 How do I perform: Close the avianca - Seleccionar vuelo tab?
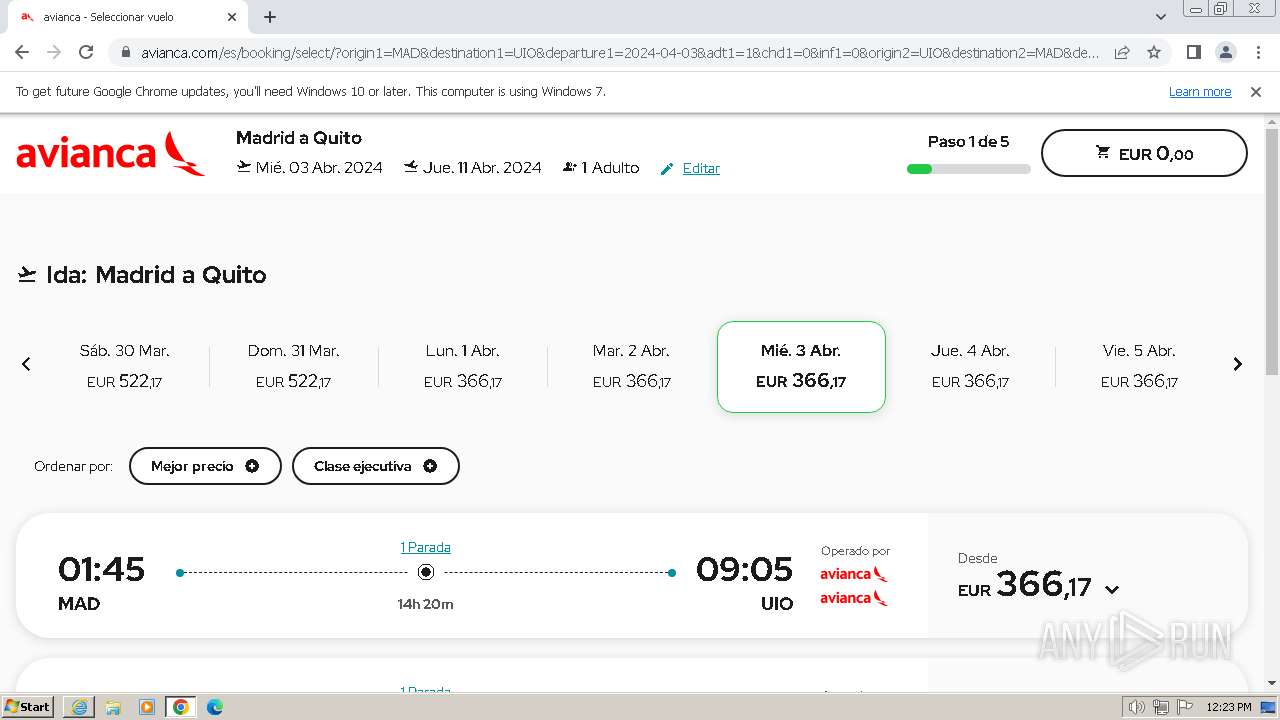[232, 17]
